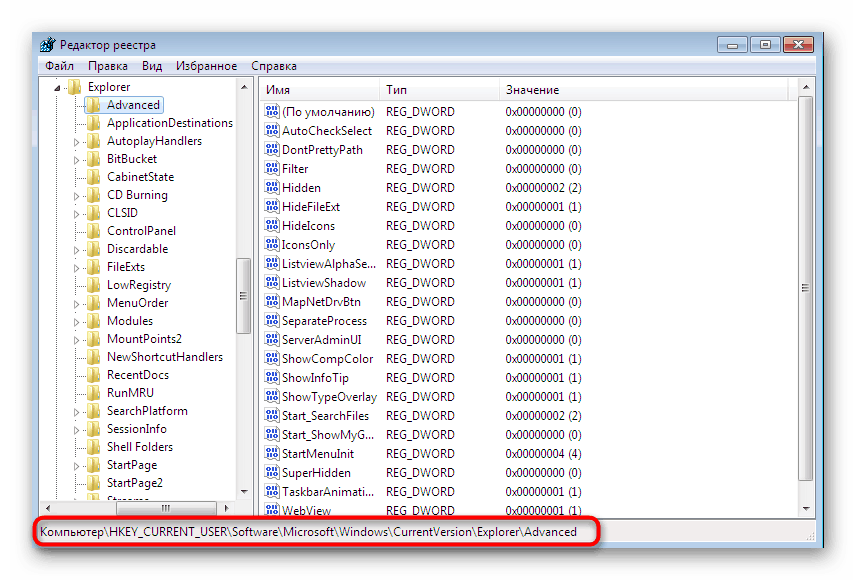The image size is (856, 580).
Task: Select the RecentDocs key
Action: 138,375
